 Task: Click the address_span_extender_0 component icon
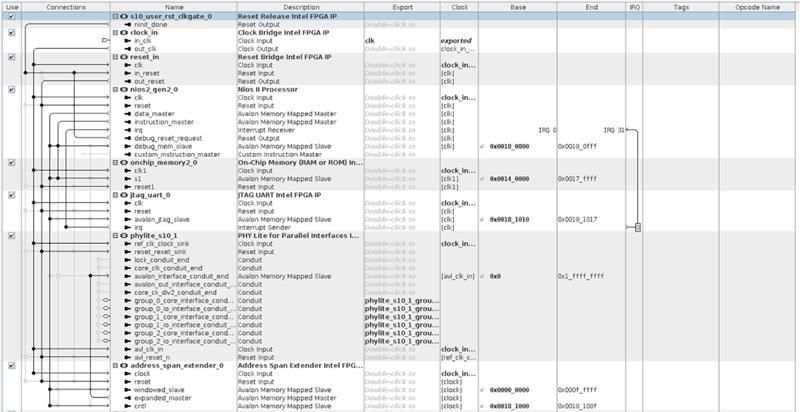click(x=124, y=366)
